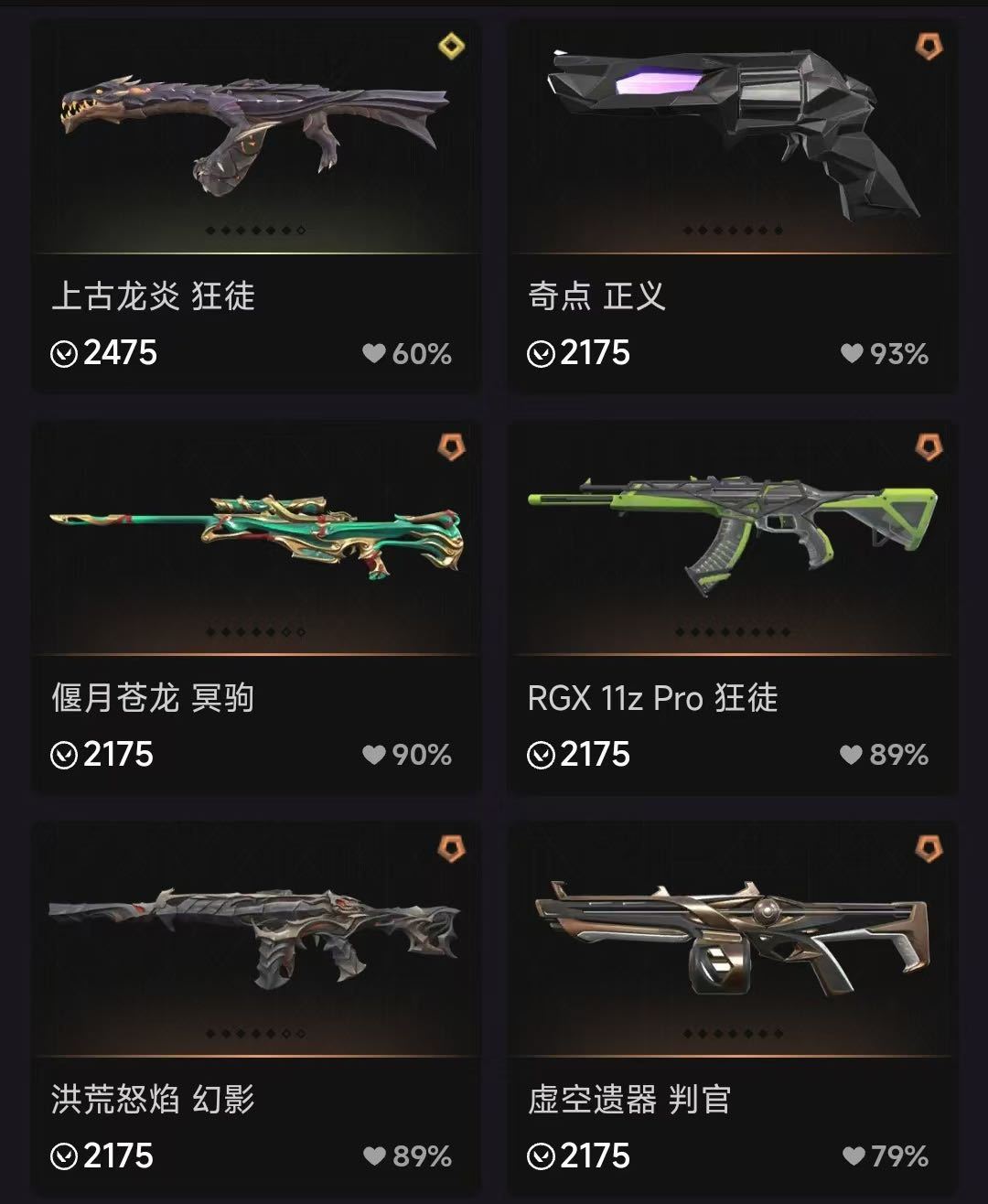Open the green gold 偃月苍龙 sniper image
988x1204 pixels.
(x=256, y=537)
